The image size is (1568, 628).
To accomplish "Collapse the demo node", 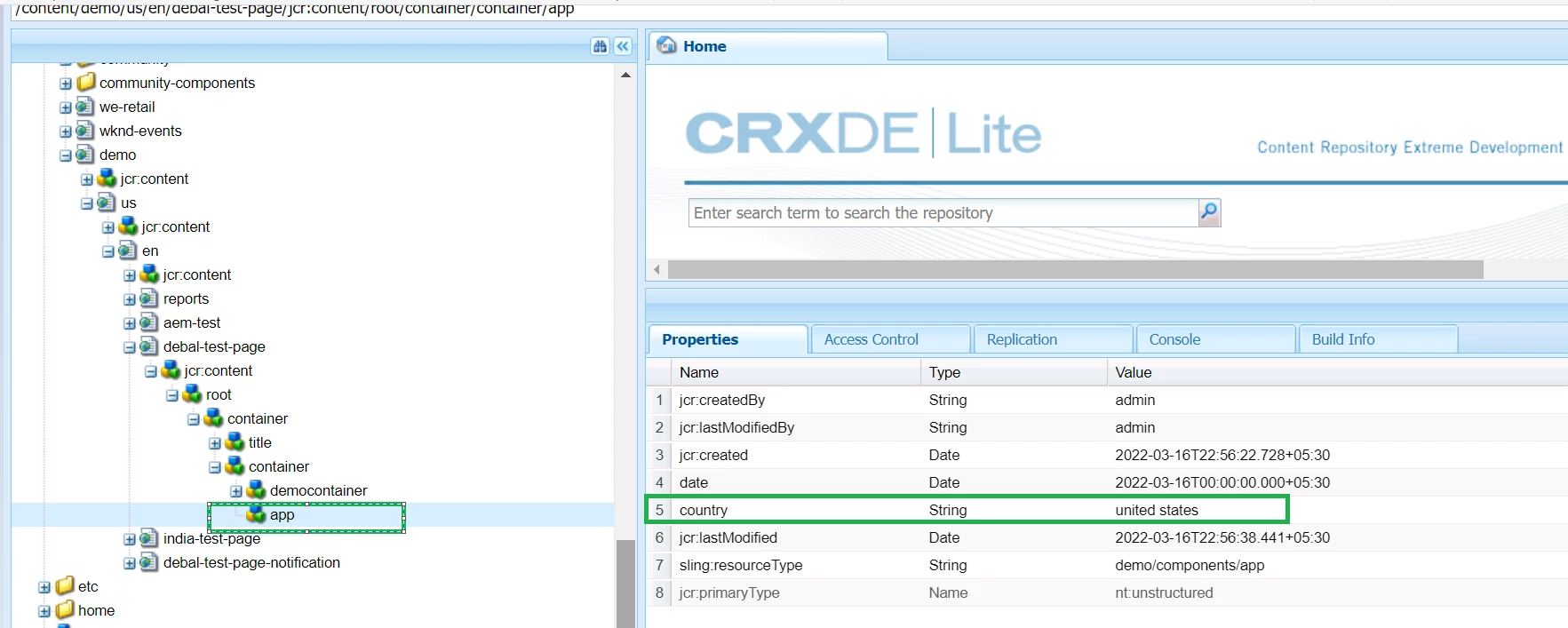I will (66, 155).
